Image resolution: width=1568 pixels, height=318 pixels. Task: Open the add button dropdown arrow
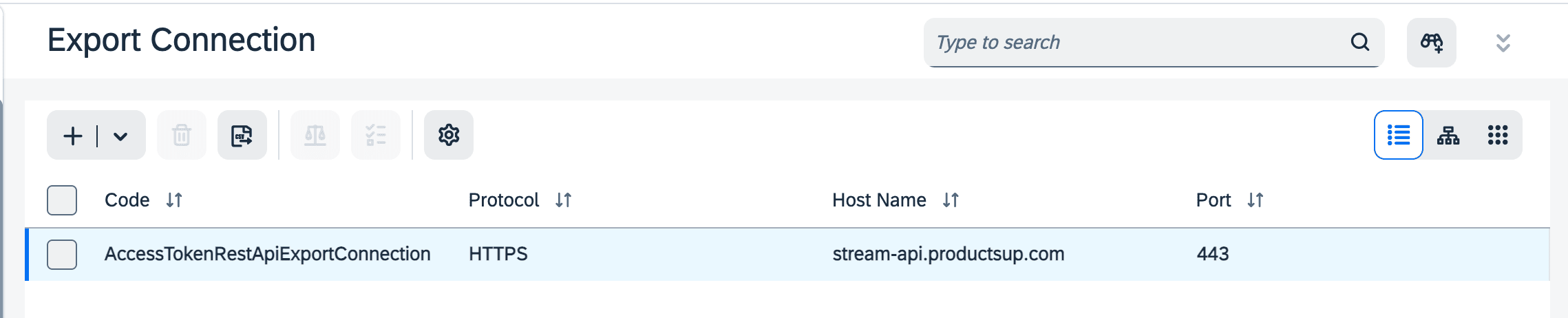pyautogui.click(x=120, y=136)
